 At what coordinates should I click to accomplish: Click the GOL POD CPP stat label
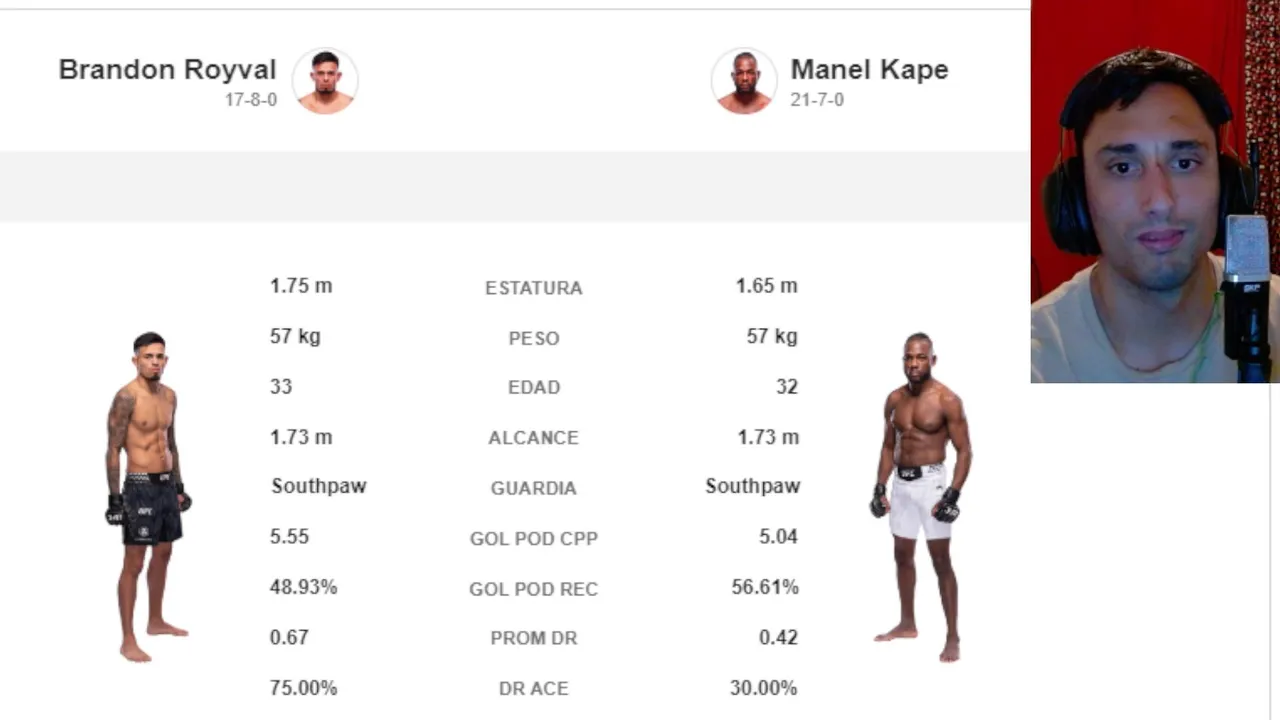click(x=534, y=539)
